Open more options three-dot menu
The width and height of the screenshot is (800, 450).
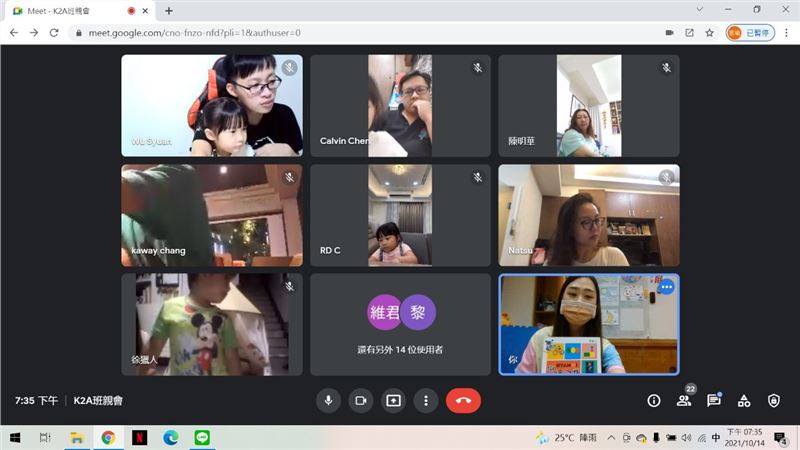coord(426,400)
